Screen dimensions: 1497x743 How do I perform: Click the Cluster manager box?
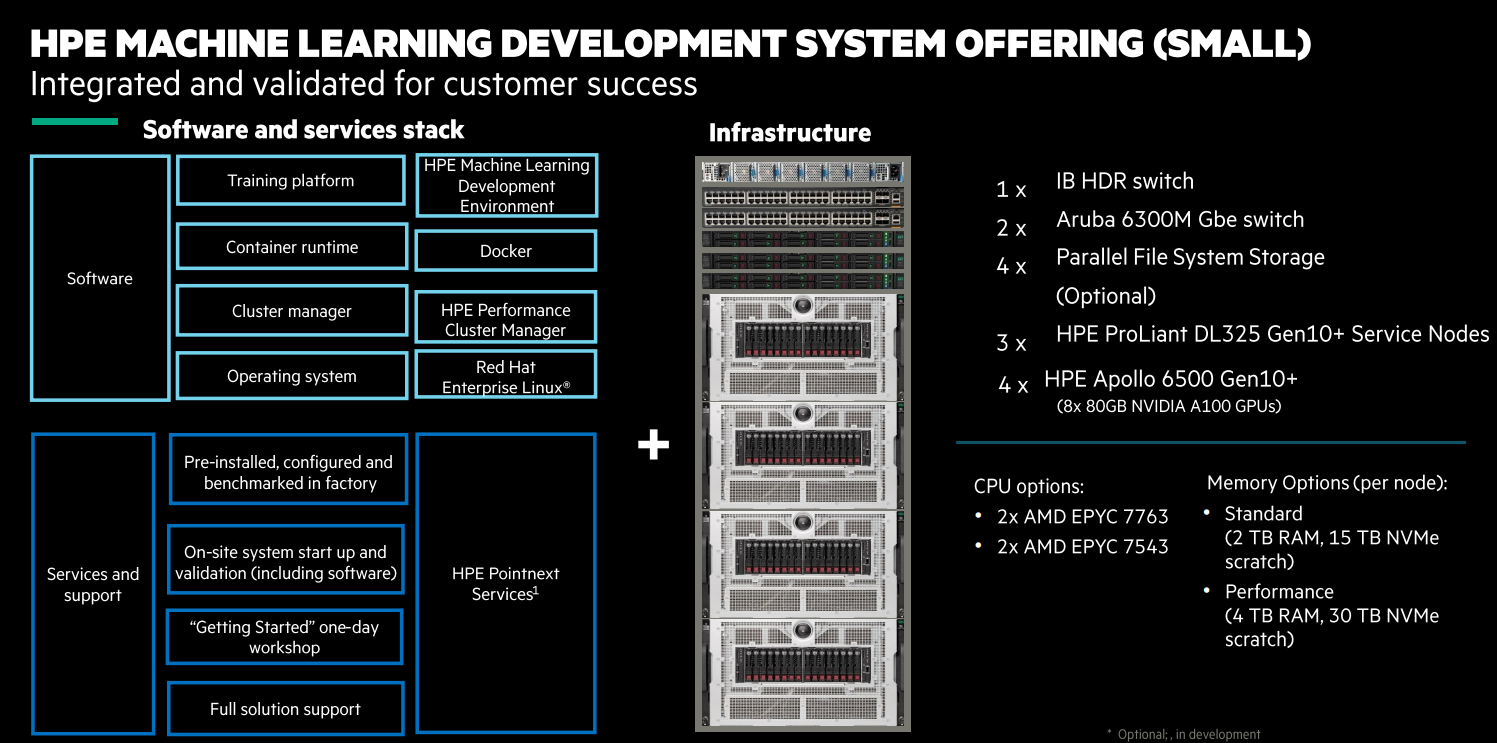tap(291, 310)
